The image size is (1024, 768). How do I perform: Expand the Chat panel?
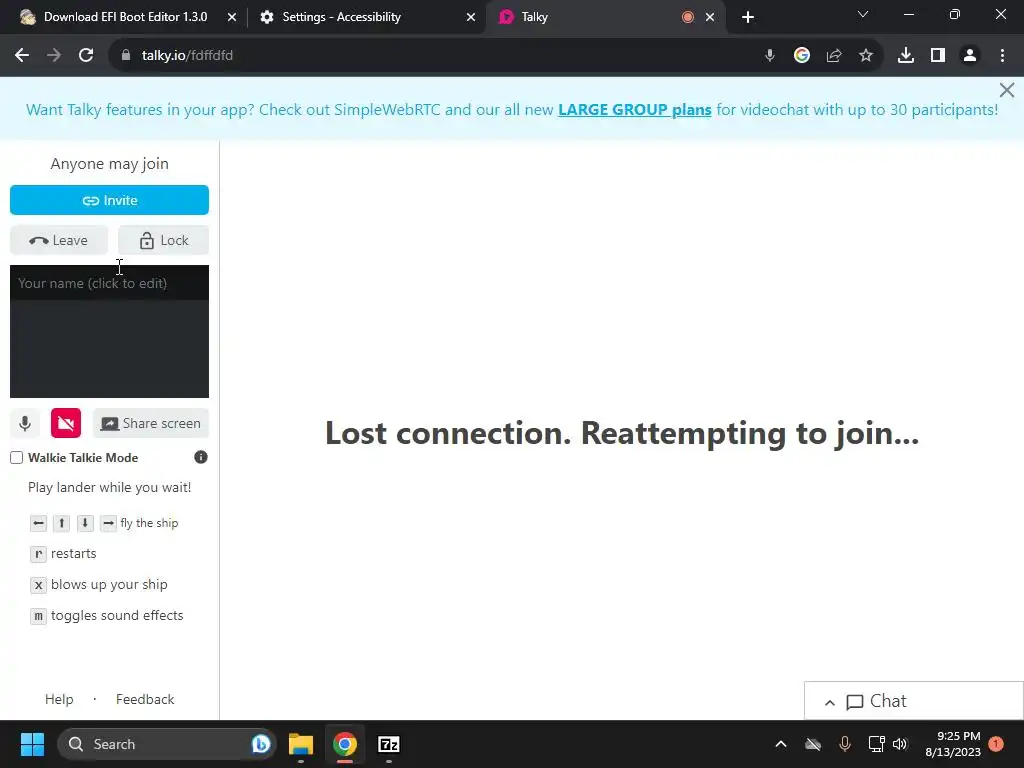pyautogui.click(x=914, y=701)
